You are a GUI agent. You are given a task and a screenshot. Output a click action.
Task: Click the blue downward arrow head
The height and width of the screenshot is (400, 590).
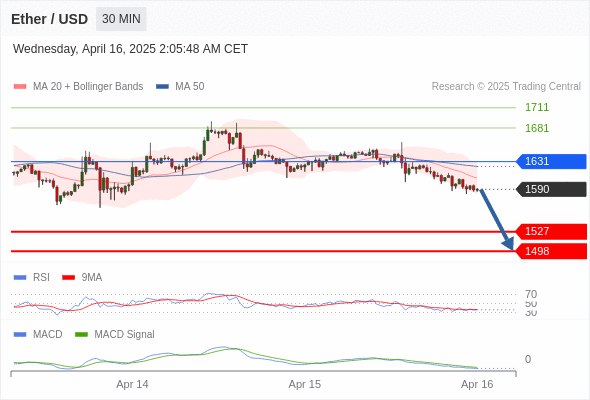pyautogui.click(x=508, y=244)
